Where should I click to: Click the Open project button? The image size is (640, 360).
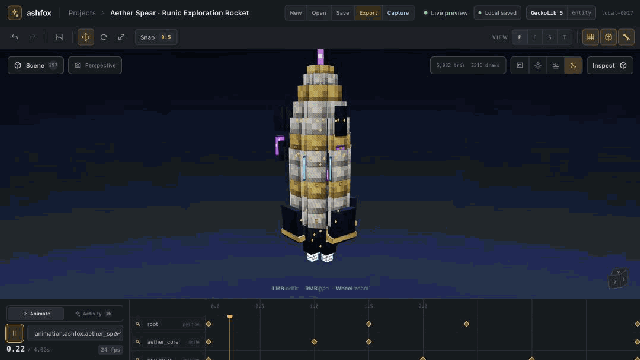pos(319,13)
